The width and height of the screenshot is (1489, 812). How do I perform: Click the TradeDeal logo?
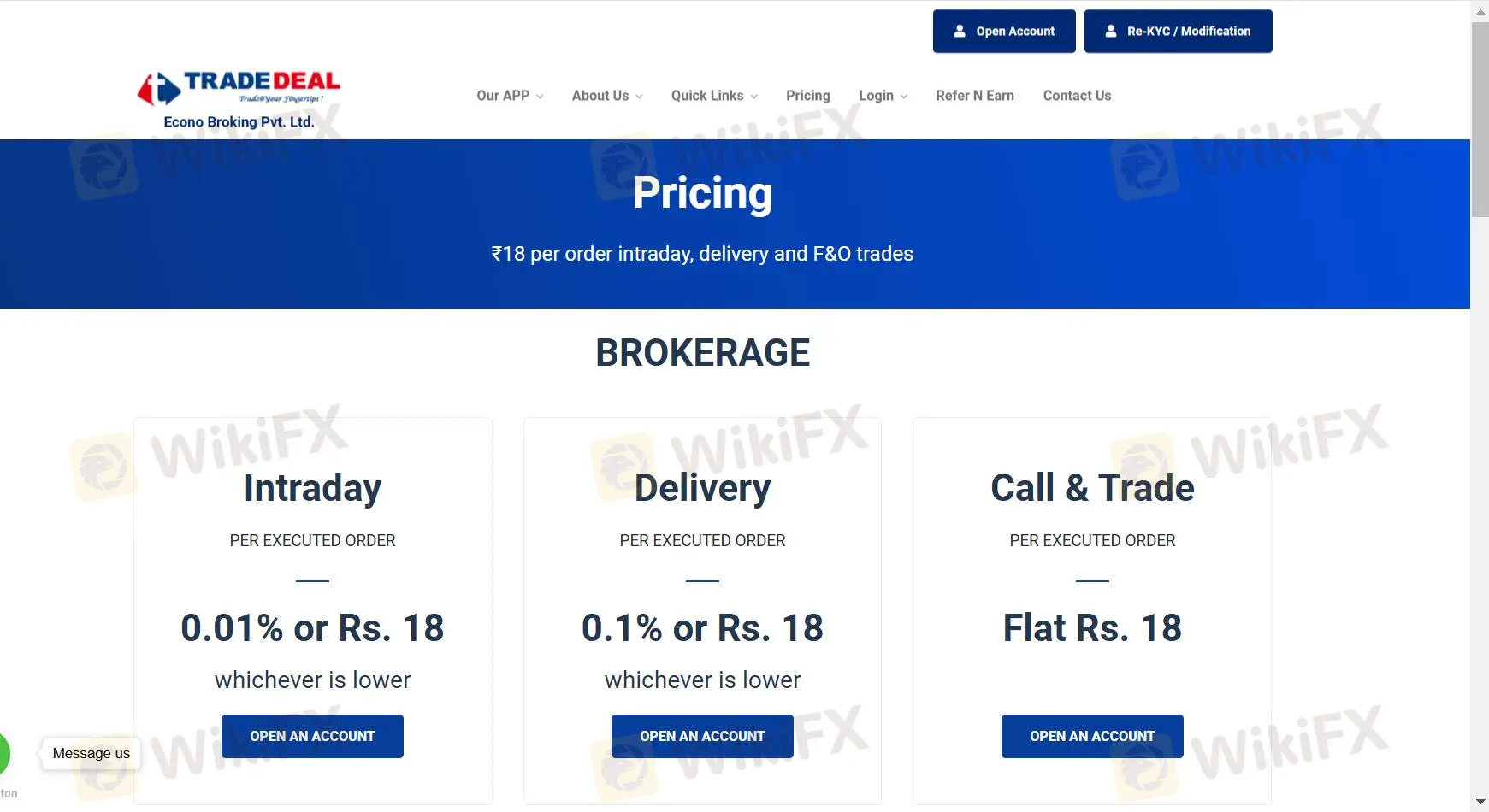[239, 87]
